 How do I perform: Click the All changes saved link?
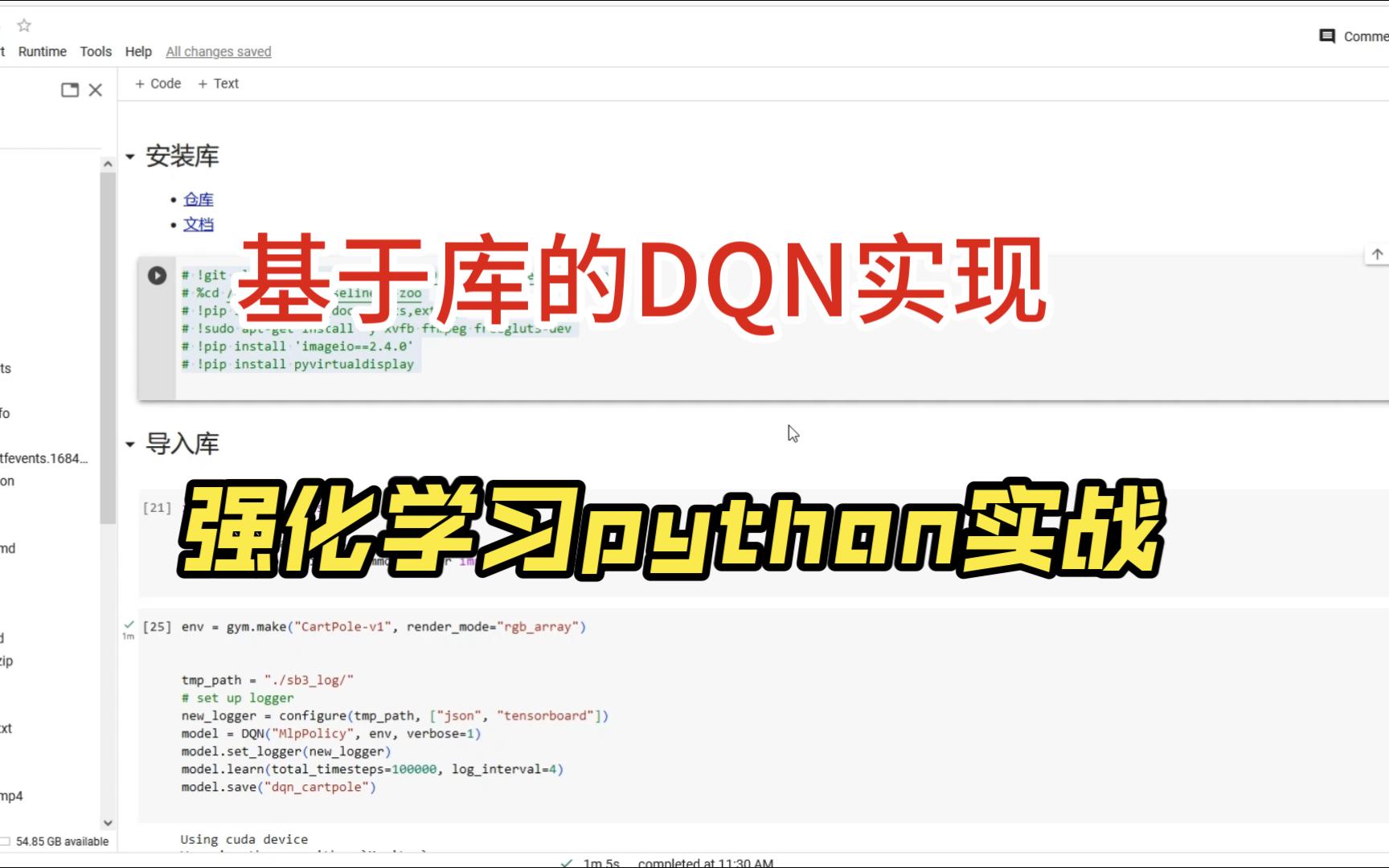[x=219, y=51]
